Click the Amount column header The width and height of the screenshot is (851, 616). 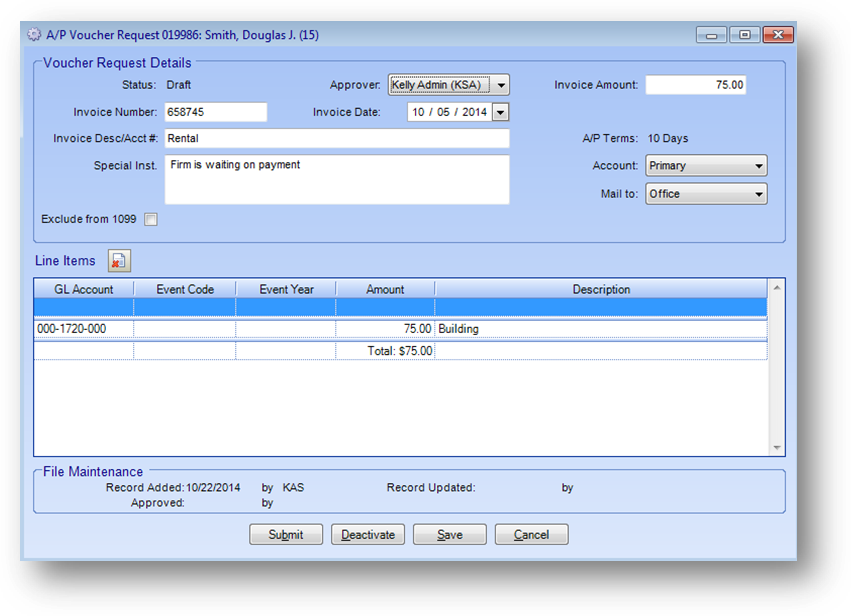click(x=385, y=289)
